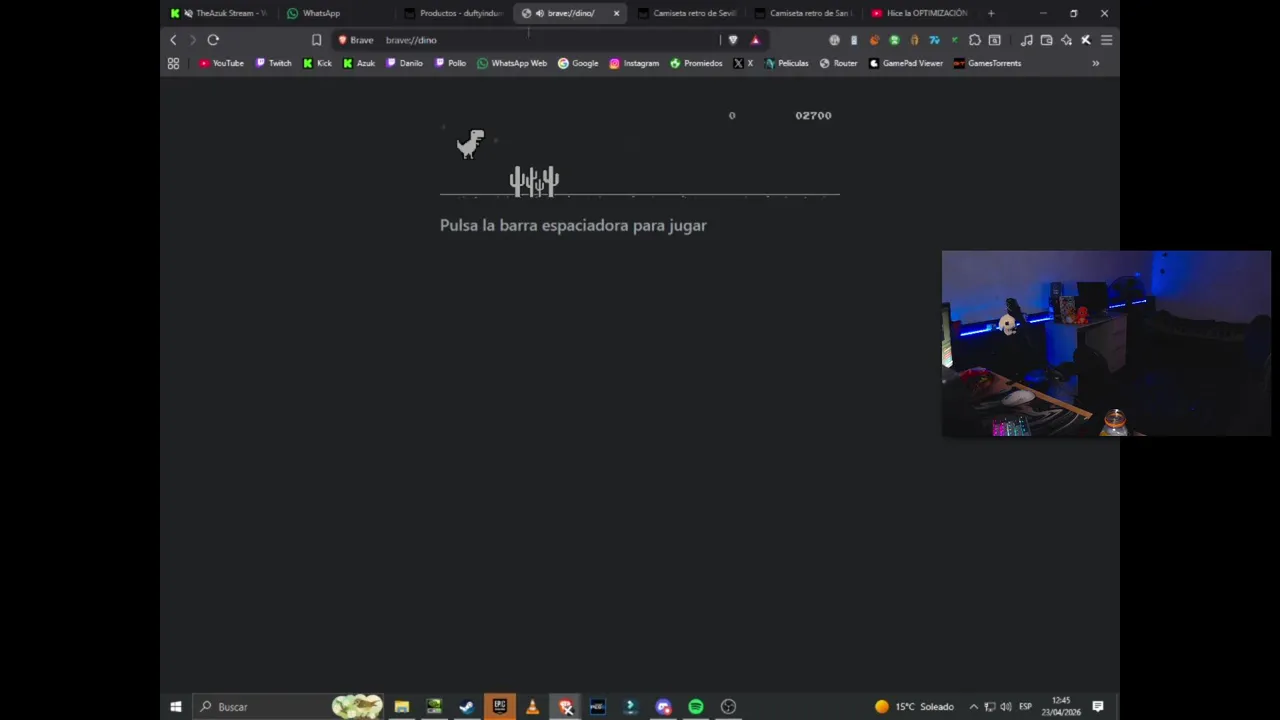Close the brave://dino tab

[616, 13]
